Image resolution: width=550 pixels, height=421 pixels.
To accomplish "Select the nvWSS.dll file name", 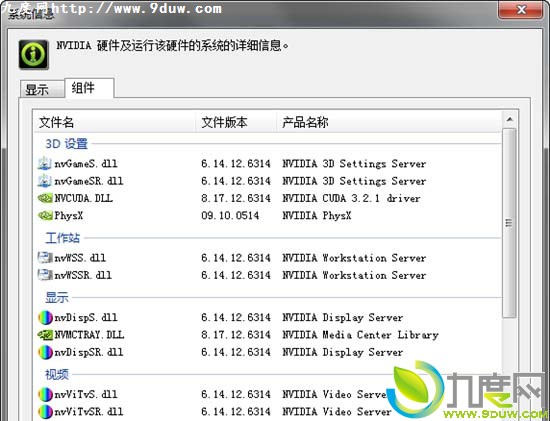I will click(x=80, y=258).
